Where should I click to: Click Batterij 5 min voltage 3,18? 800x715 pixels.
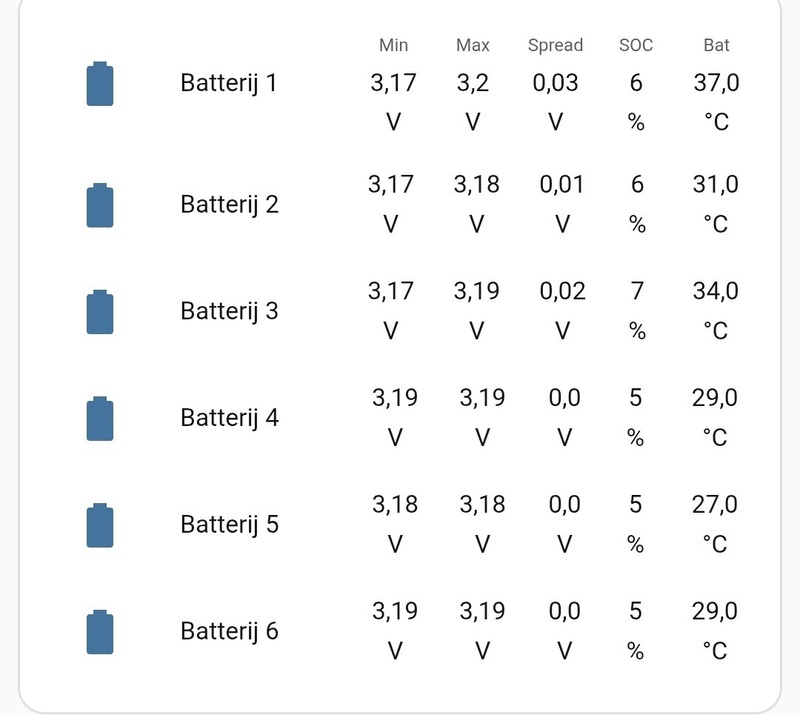395,504
